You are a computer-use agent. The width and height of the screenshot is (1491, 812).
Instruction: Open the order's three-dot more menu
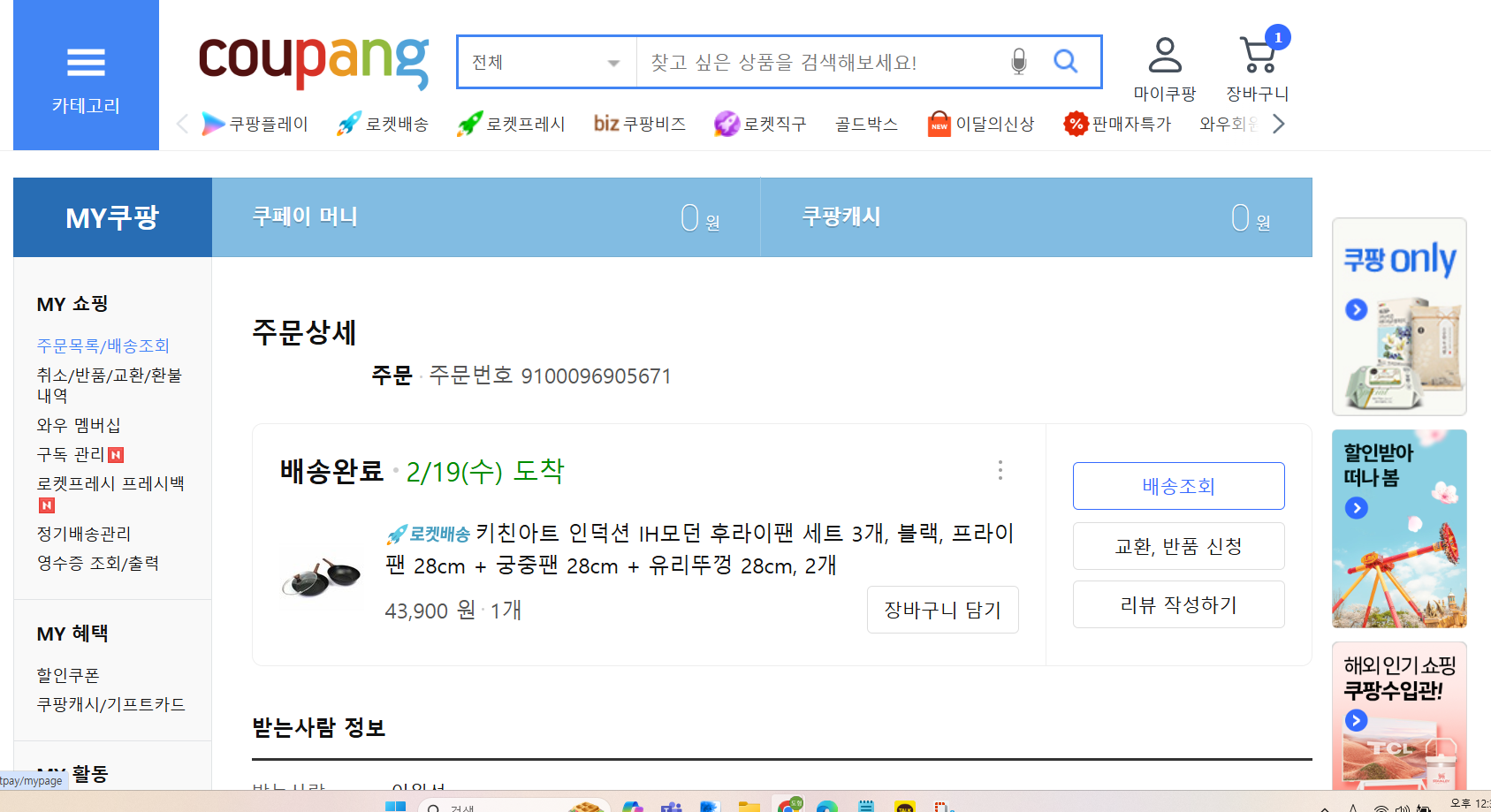(x=1000, y=470)
